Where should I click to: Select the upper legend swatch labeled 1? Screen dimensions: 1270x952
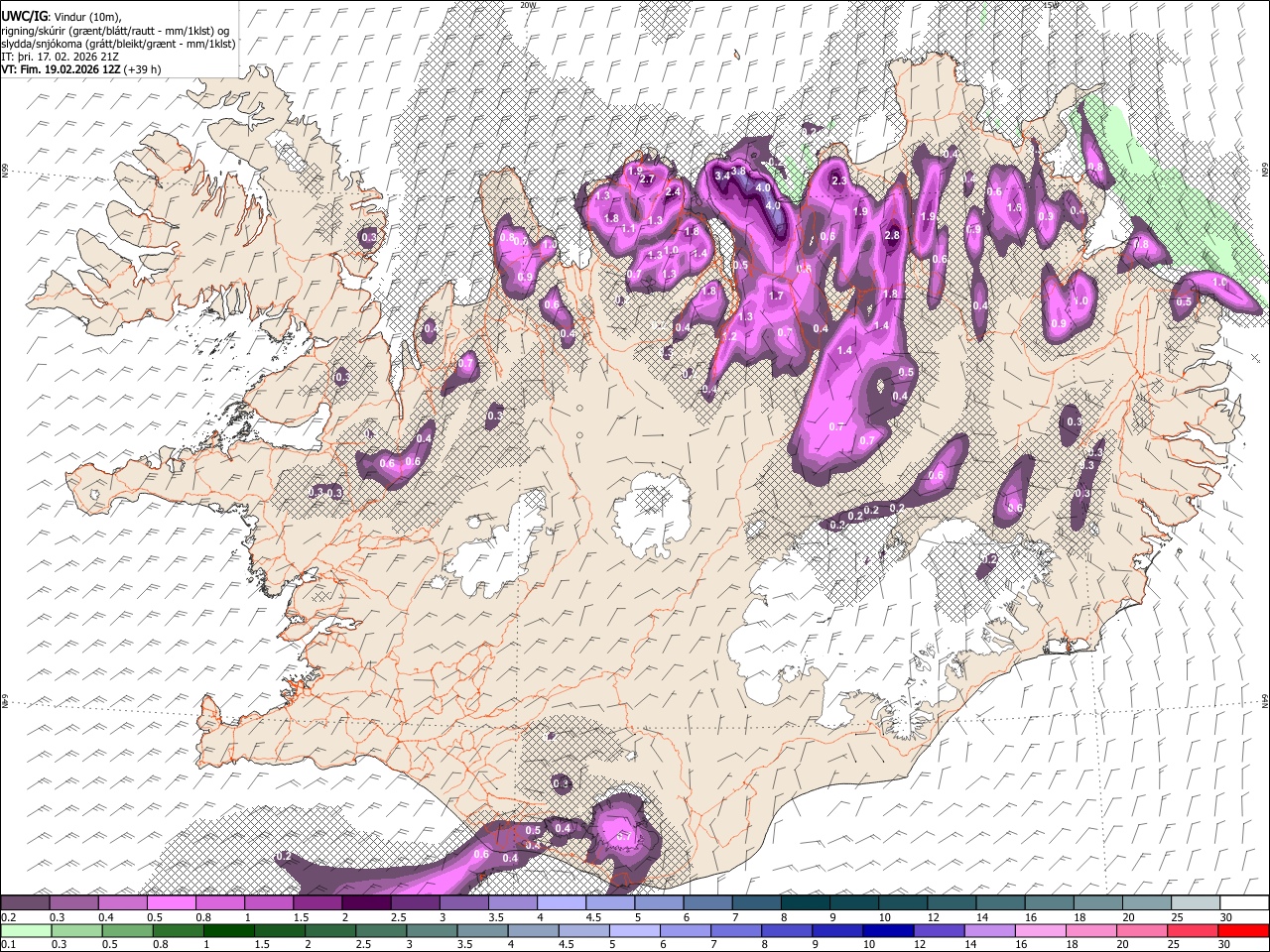tap(268, 903)
